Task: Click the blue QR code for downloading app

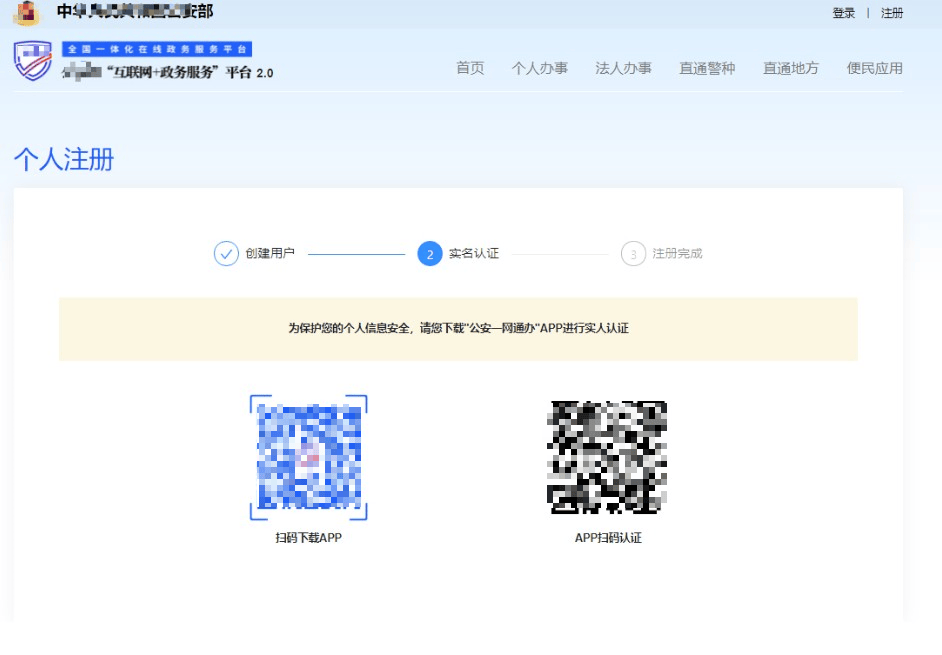Action: [x=309, y=457]
